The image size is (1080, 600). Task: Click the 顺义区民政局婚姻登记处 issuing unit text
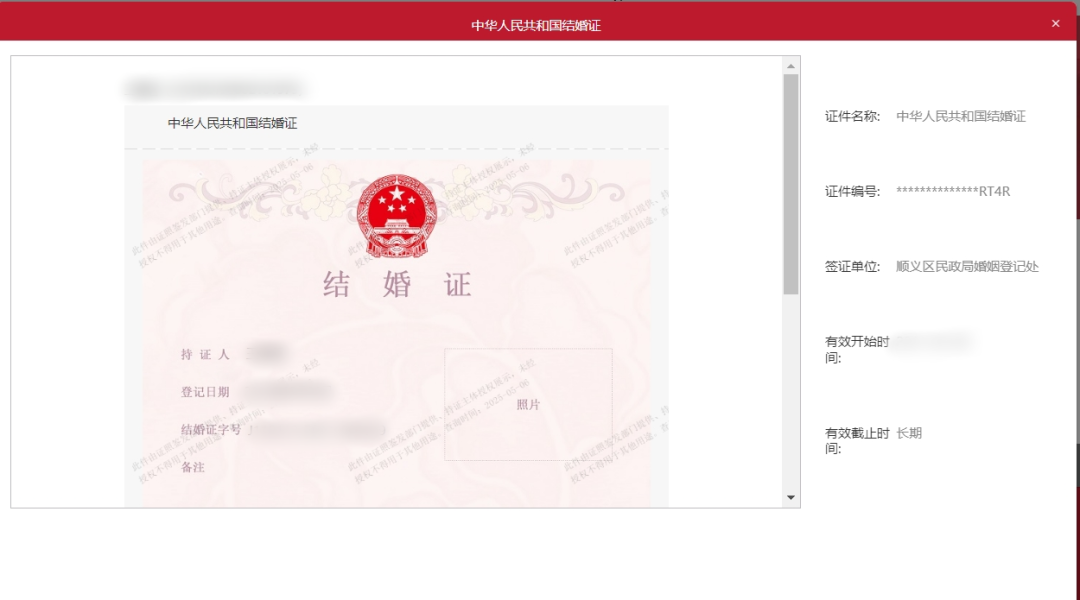pos(967,267)
